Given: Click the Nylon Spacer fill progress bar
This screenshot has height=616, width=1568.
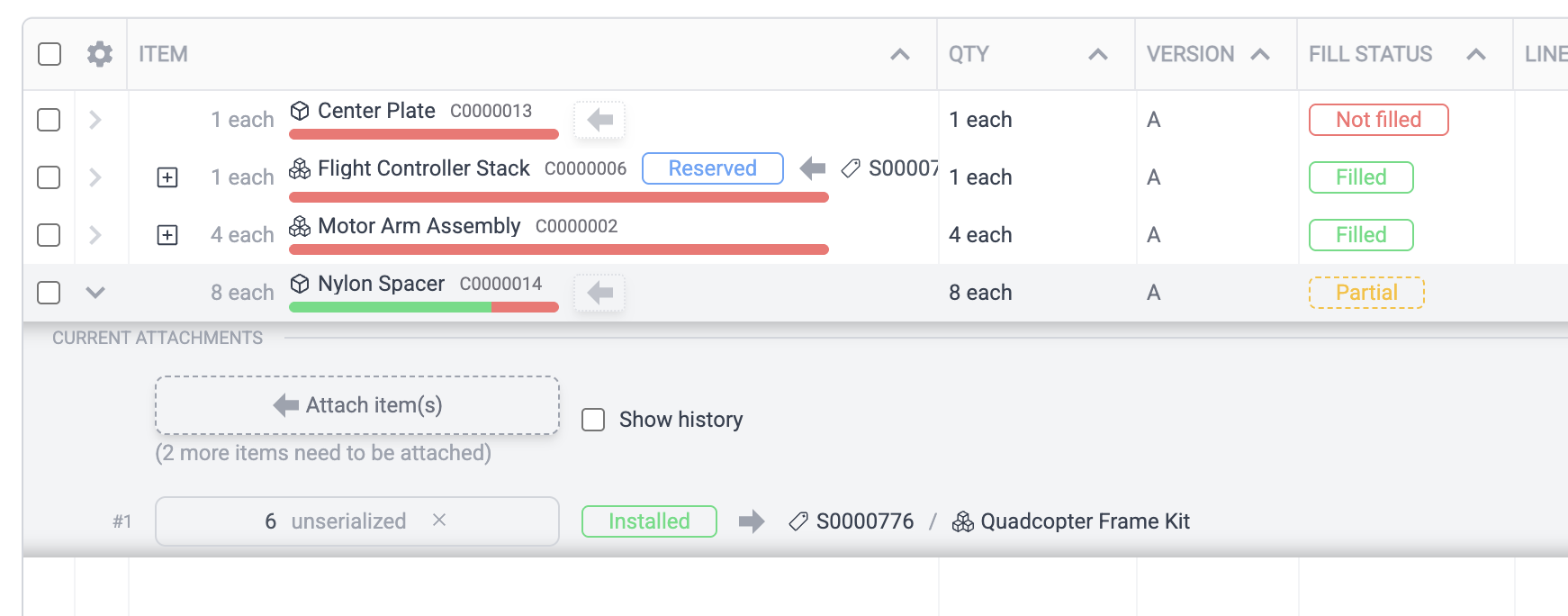Looking at the screenshot, I should coord(423,307).
